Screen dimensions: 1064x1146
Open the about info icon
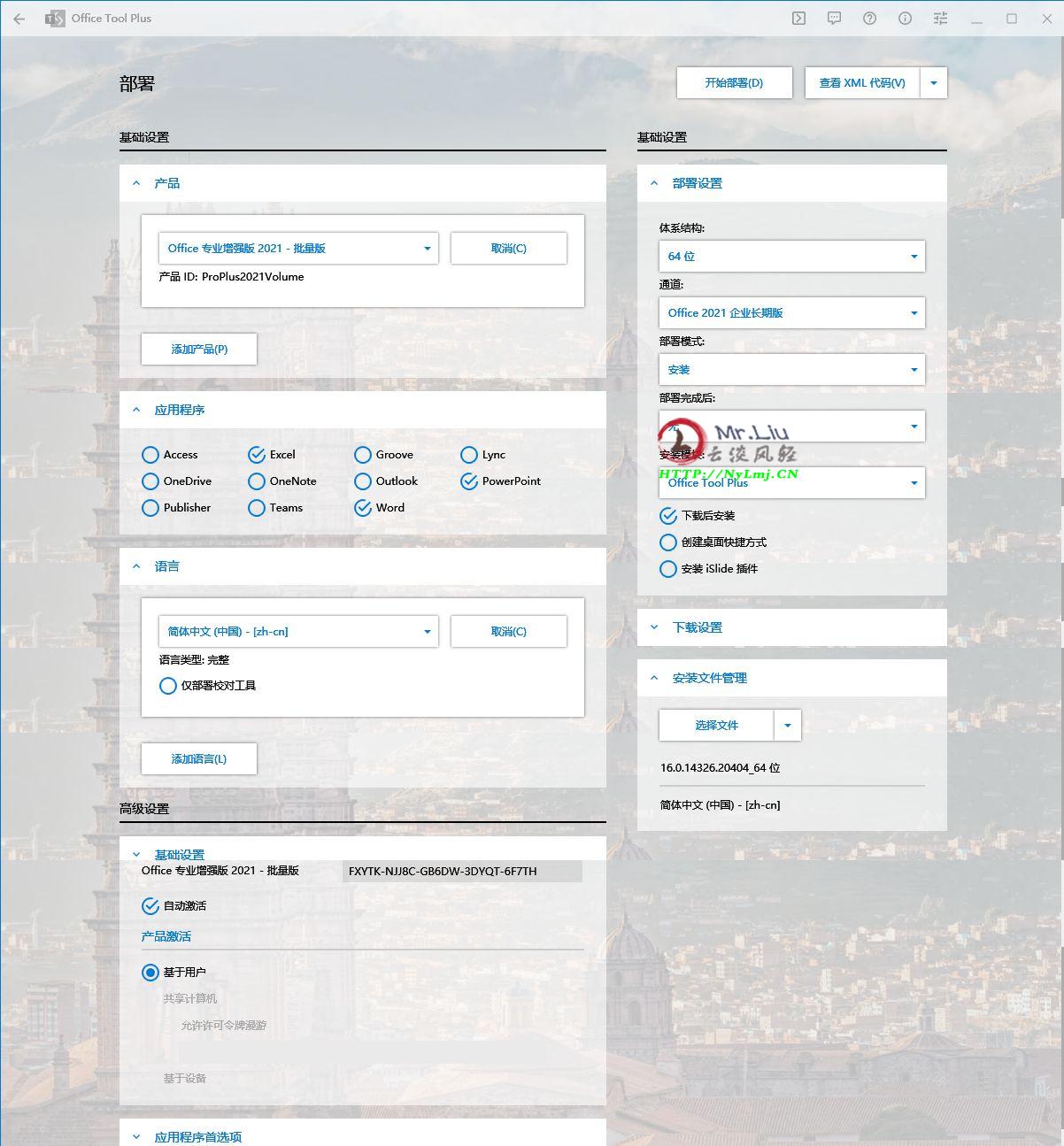tap(905, 19)
